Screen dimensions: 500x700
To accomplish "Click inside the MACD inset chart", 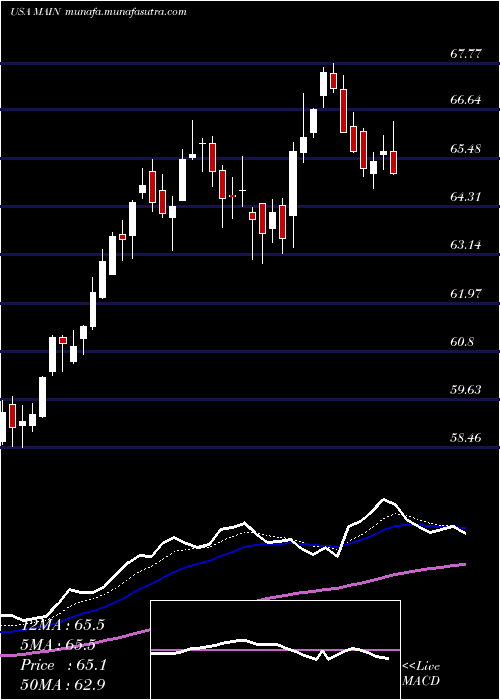I will click(275, 650).
